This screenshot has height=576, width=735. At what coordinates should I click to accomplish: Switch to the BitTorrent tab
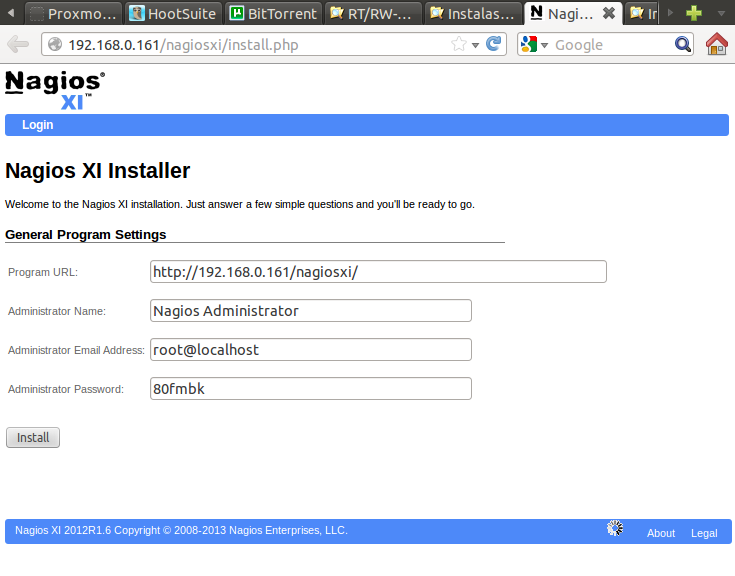click(273, 13)
